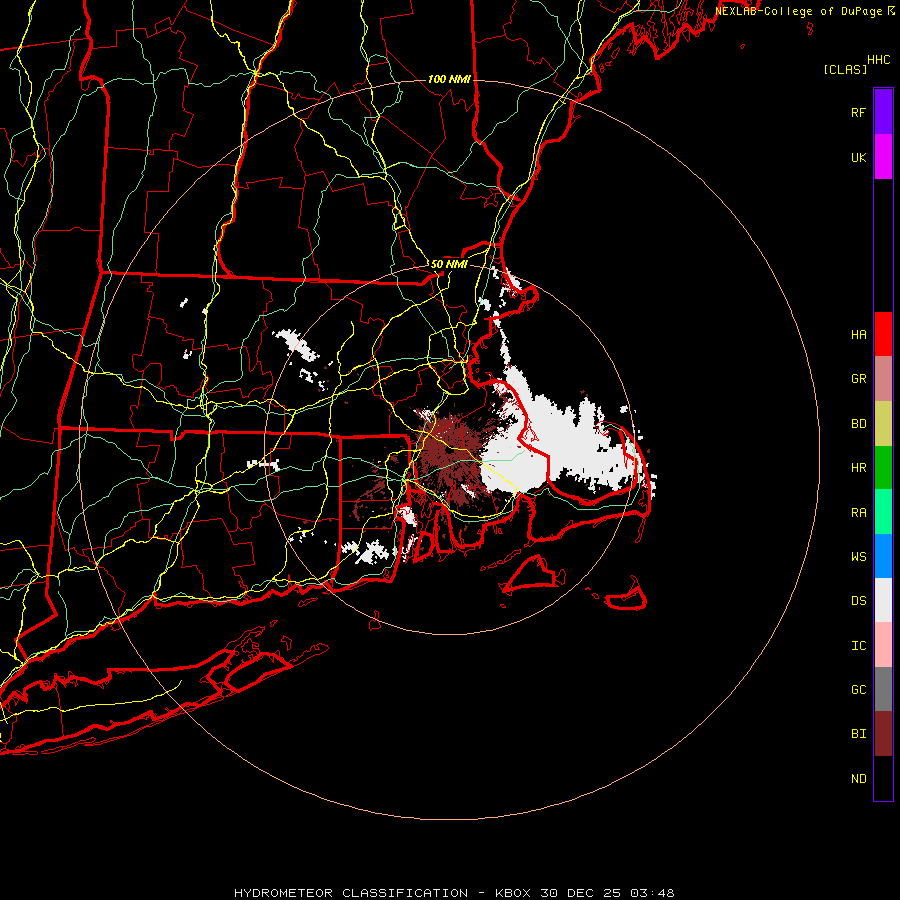This screenshot has height=900, width=900.
Task: Click the WS blue legend swatch
Action: 883,556
